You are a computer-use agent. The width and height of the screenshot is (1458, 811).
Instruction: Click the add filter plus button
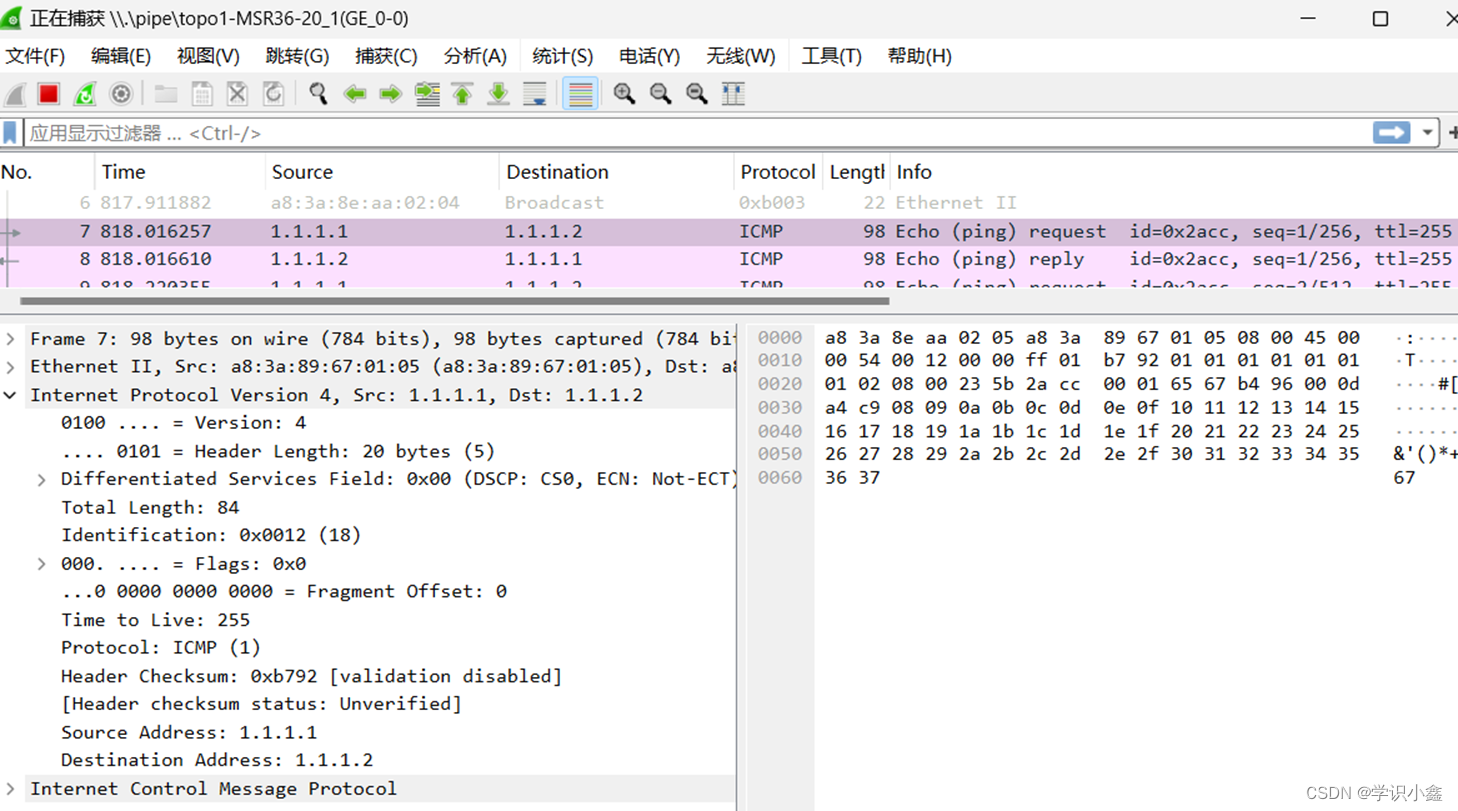pyautogui.click(x=1452, y=132)
